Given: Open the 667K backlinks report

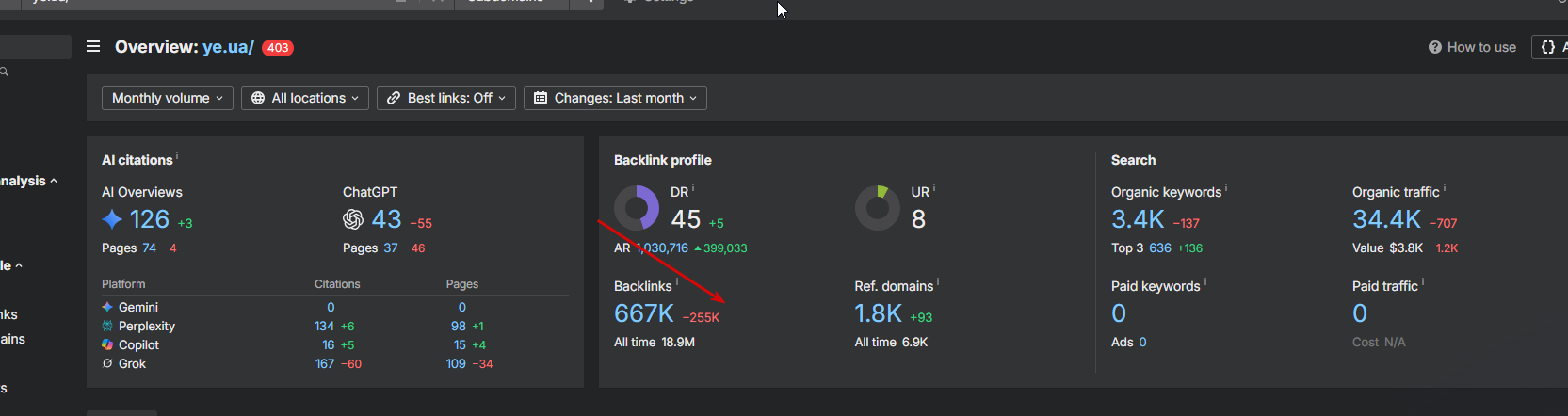Looking at the screenshot, I should (x=644, y=313).
